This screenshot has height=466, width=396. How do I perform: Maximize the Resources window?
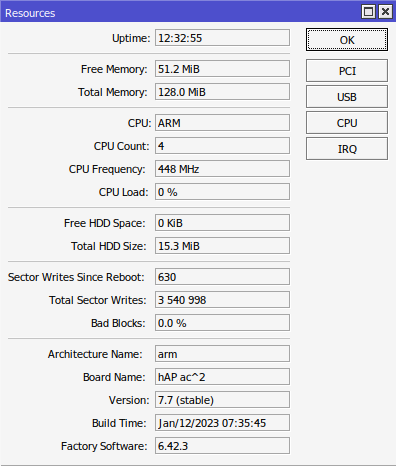point(368,12)
